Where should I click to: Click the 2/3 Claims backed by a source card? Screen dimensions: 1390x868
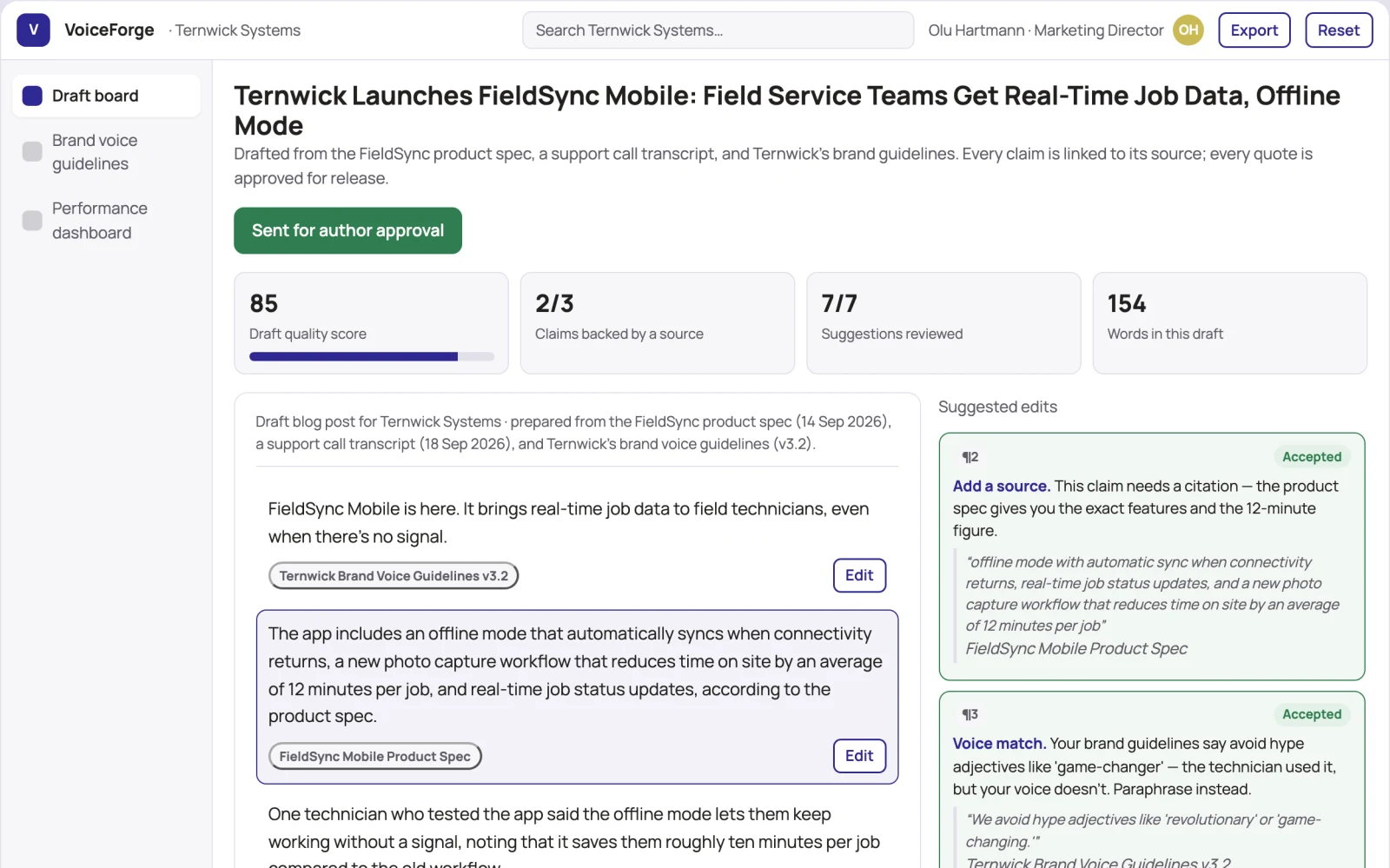(658, 323)
